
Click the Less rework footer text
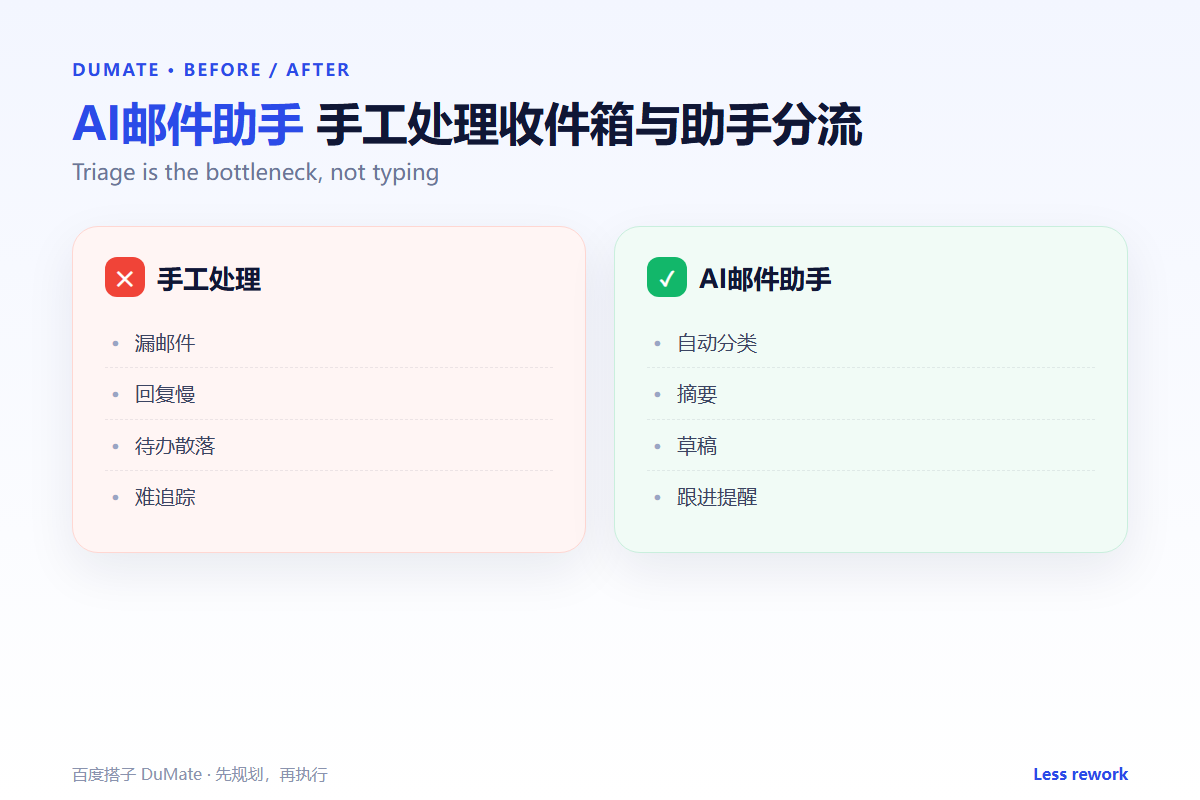[x=1080, y=774]
